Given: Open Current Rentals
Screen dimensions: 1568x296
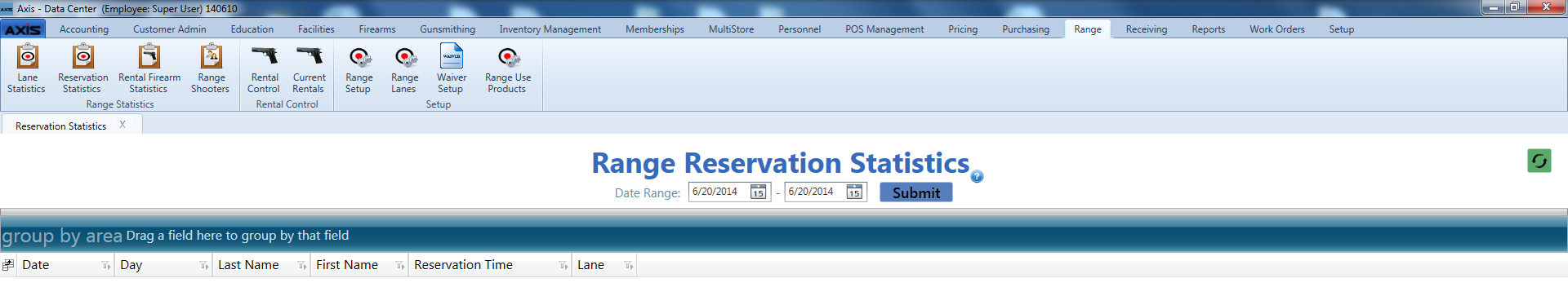Looking at the screenshot, I should click(309, 68).
